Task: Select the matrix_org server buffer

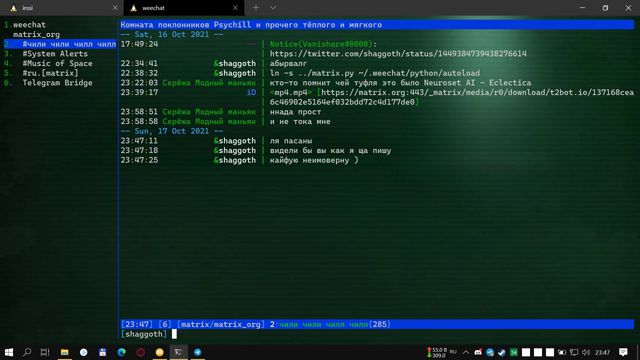Action: tap(36, 35)
